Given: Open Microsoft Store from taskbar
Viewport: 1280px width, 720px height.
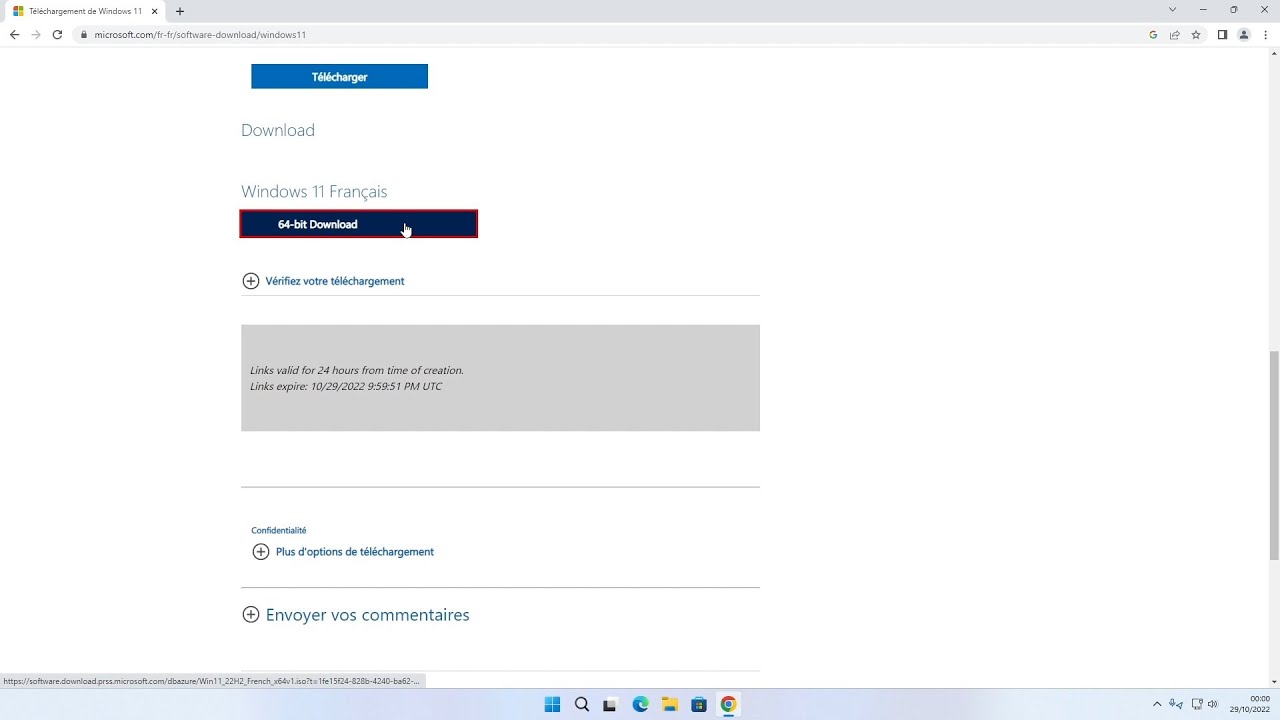Looking at the screenshot, I should [699, 704].
